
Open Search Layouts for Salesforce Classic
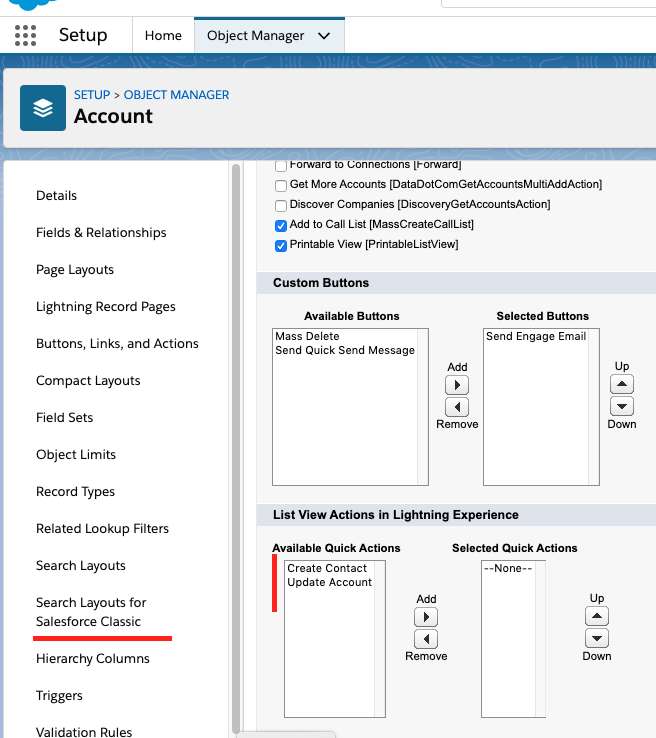click(x=91, y=612)
